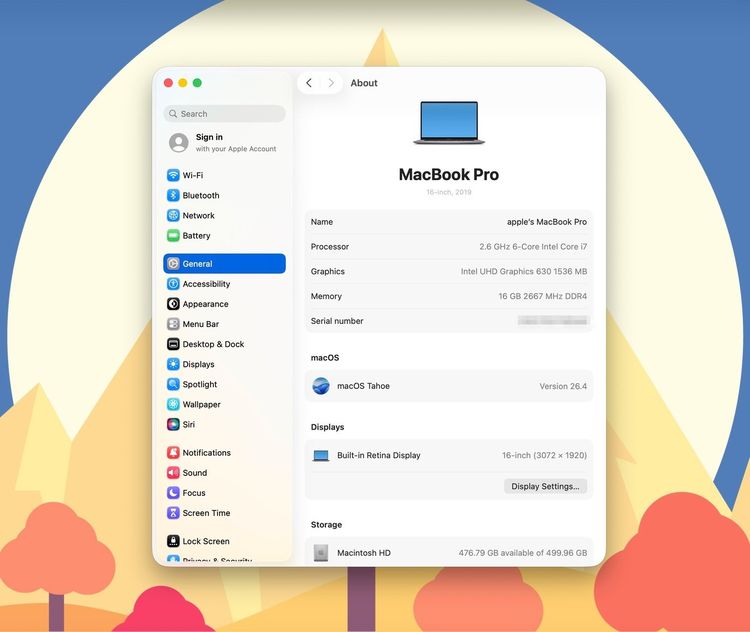The width and height of the screenshot is (750, 632).
Task: Click the Screen Time hourglass icon
Action: [173, 513]
